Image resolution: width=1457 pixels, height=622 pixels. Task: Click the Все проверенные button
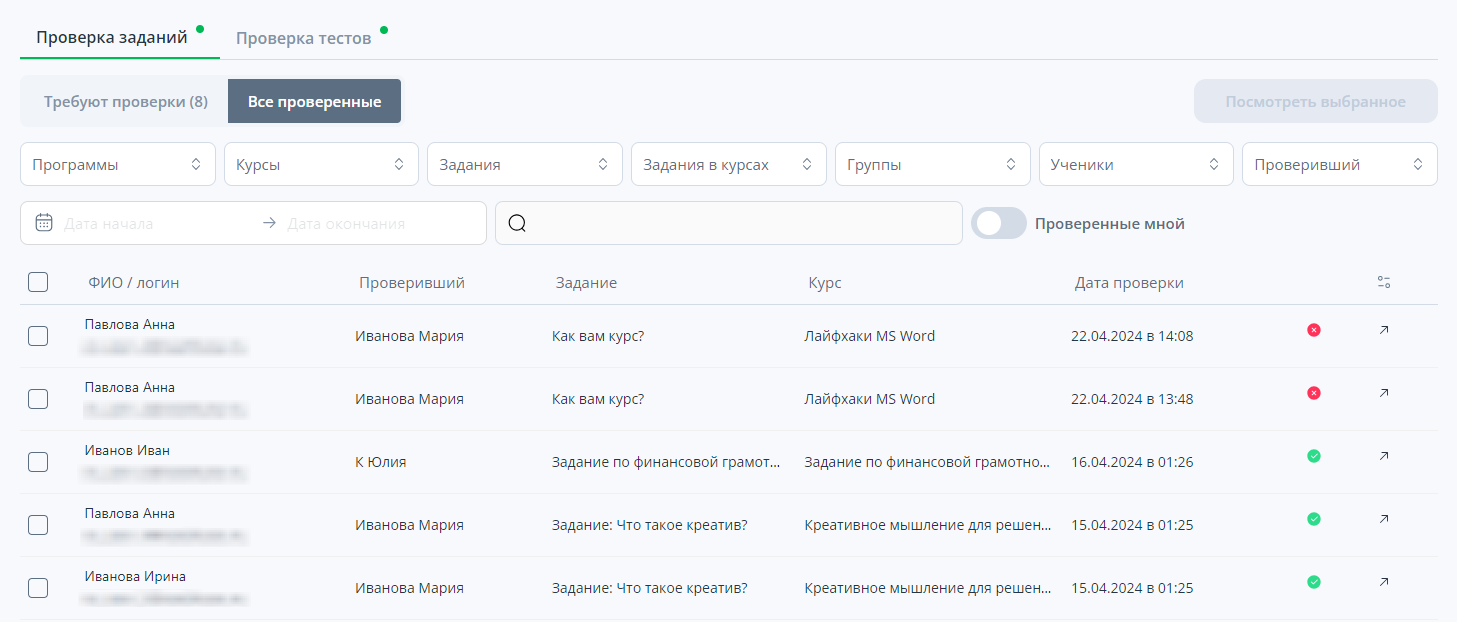[x=314, y=102]
